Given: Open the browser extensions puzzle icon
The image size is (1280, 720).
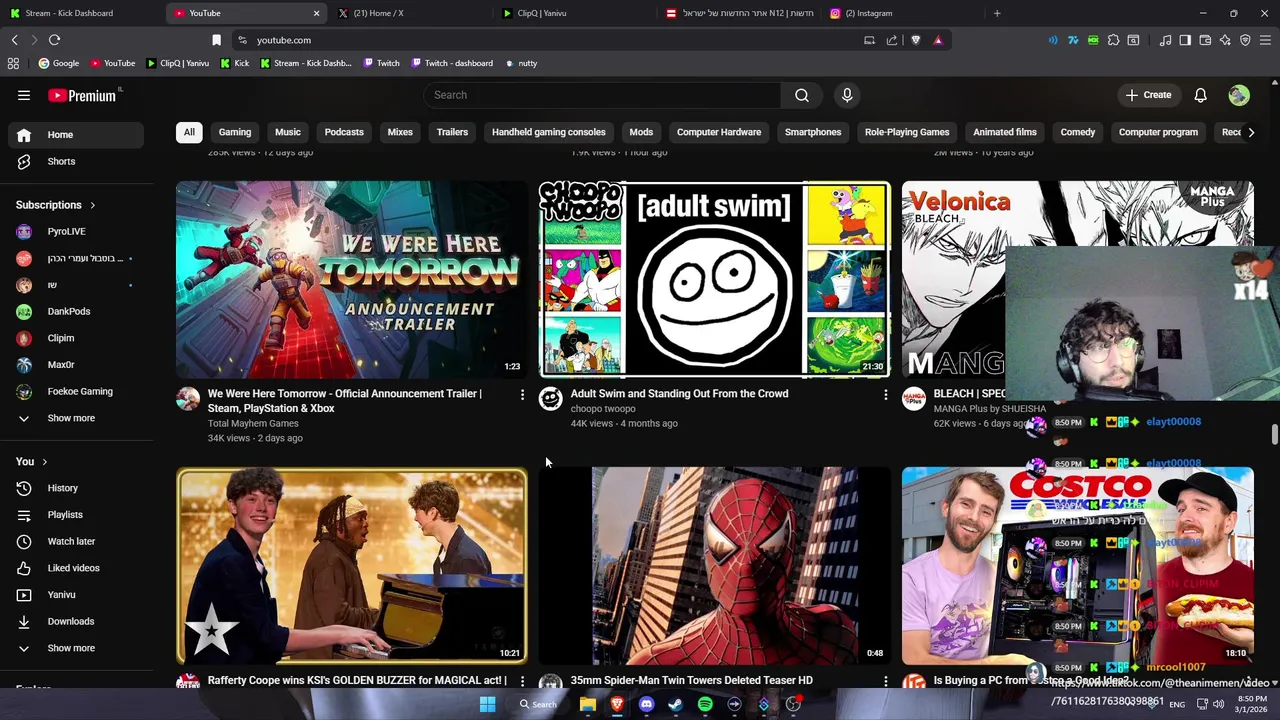Looking at the screenshot, I should (1113, 40).
